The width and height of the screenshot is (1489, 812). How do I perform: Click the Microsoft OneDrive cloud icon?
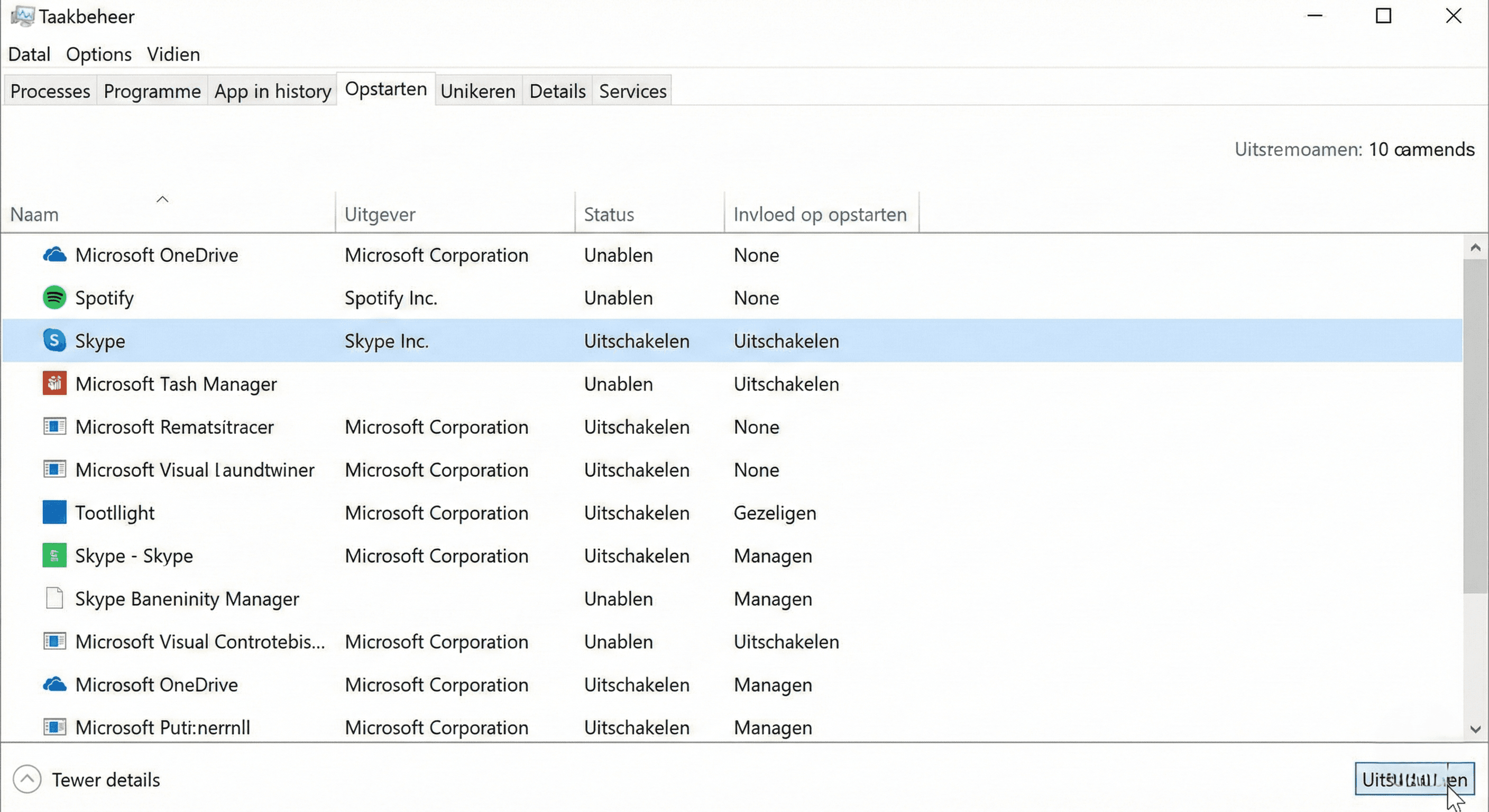(55, 254)
